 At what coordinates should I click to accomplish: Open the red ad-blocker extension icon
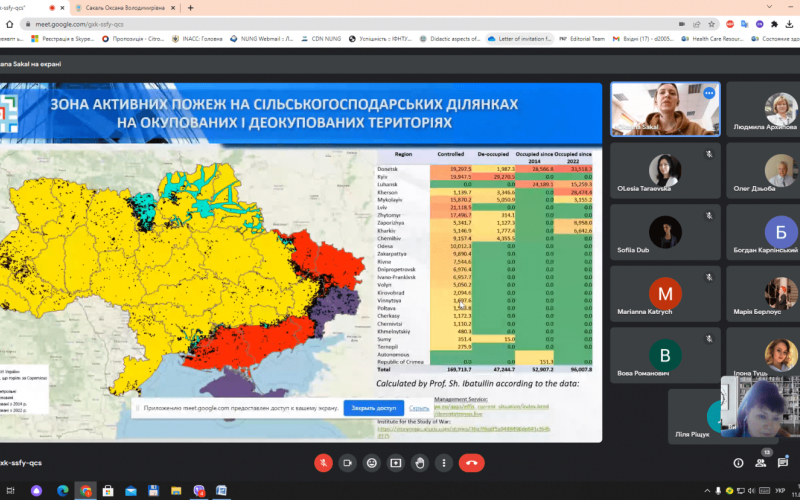(x=730, y=24)
